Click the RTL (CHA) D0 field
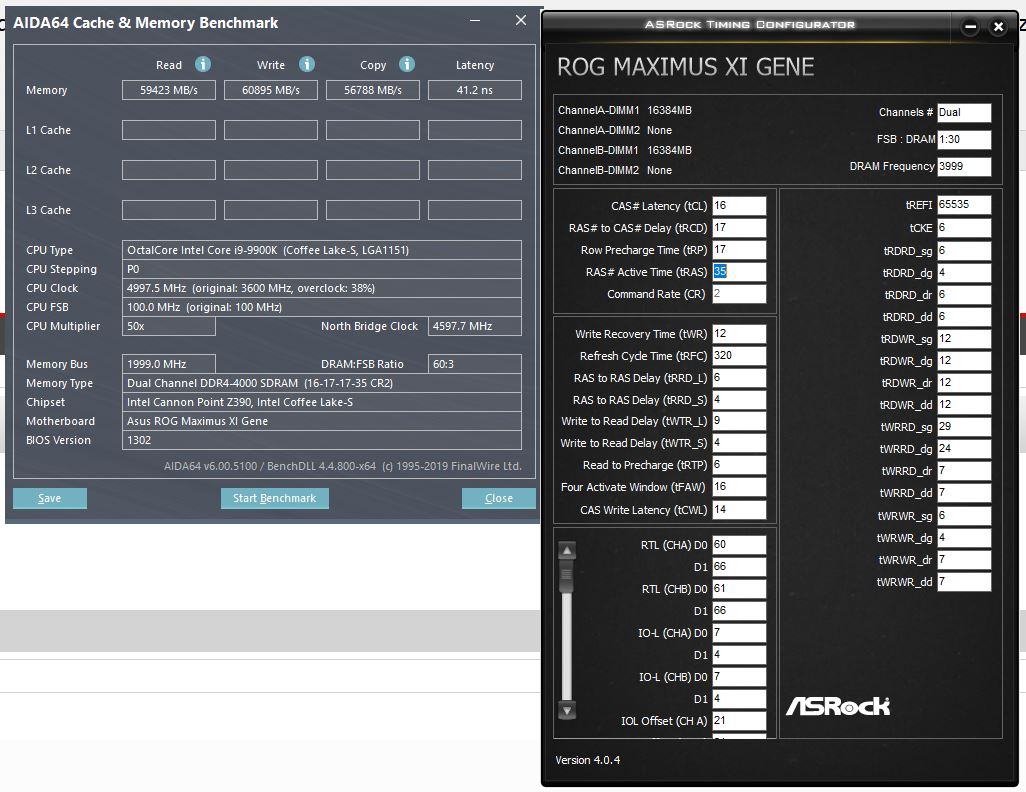Screen dimensions: 1026x792 [739, 545]
